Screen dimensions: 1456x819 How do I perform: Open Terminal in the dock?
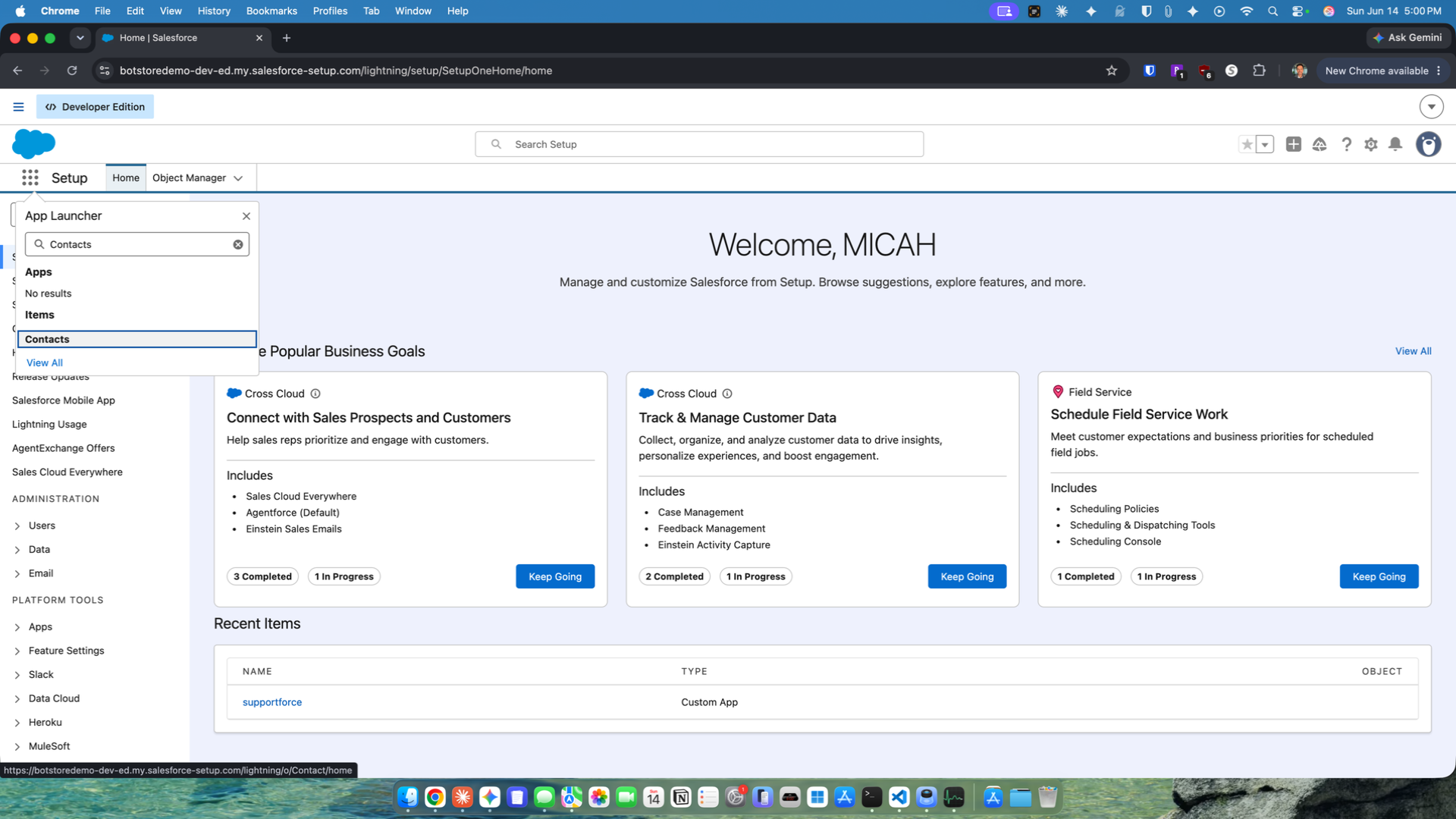tap(872, 797)
